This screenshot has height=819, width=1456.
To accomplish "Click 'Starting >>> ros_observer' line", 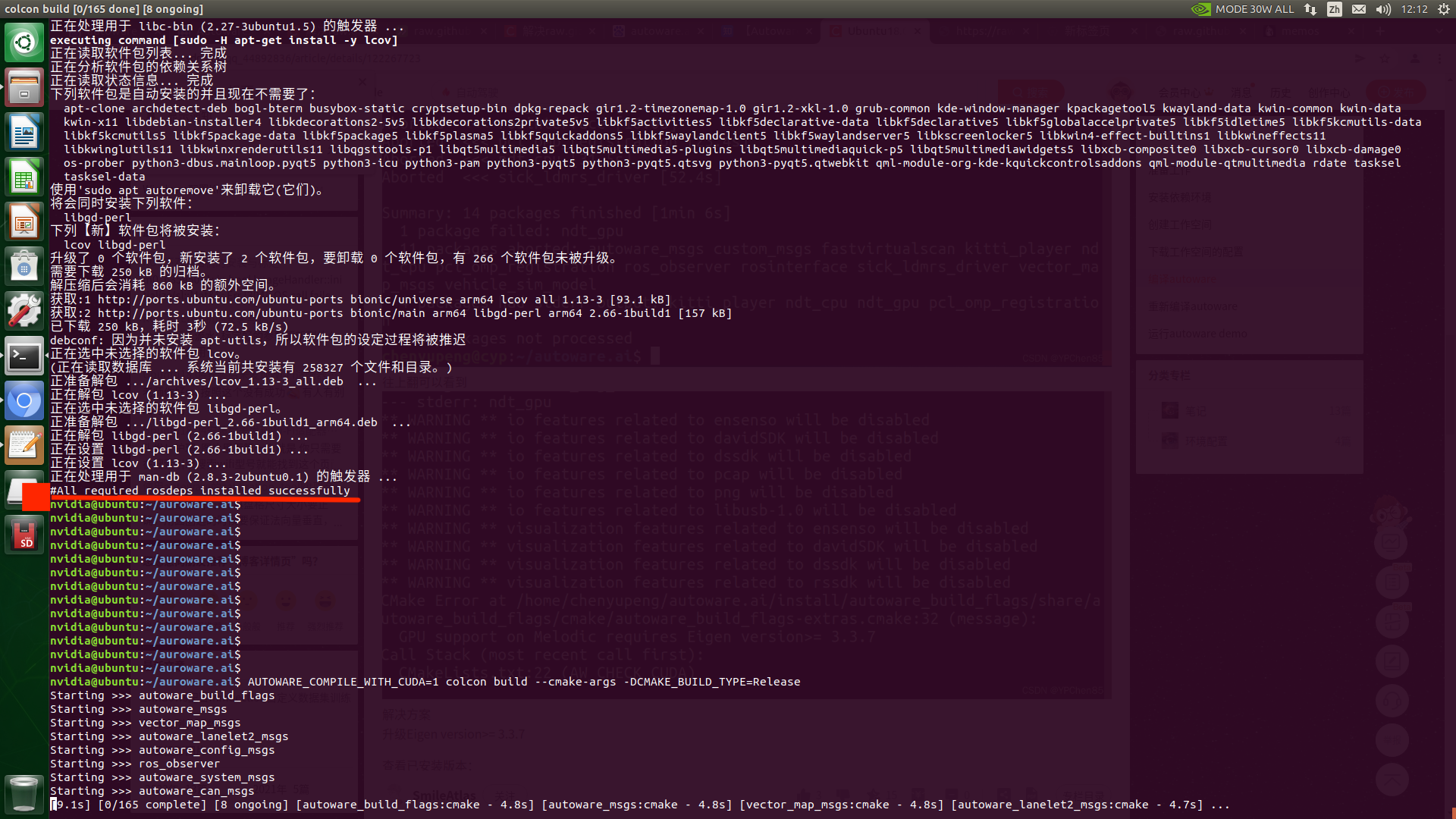I will tap(135, 764).
